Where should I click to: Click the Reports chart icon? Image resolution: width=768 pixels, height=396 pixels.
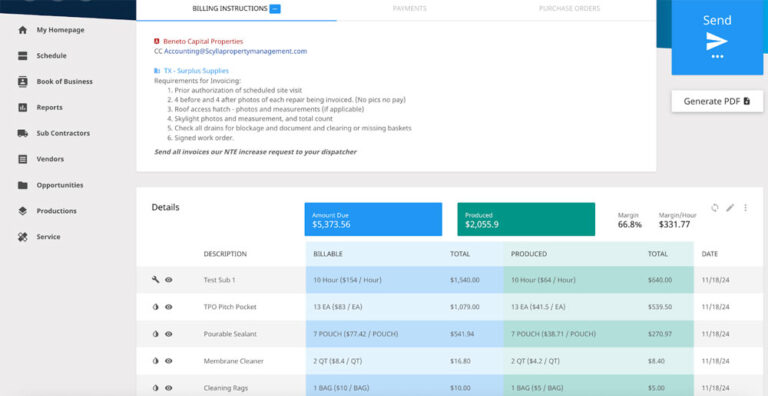23,107
